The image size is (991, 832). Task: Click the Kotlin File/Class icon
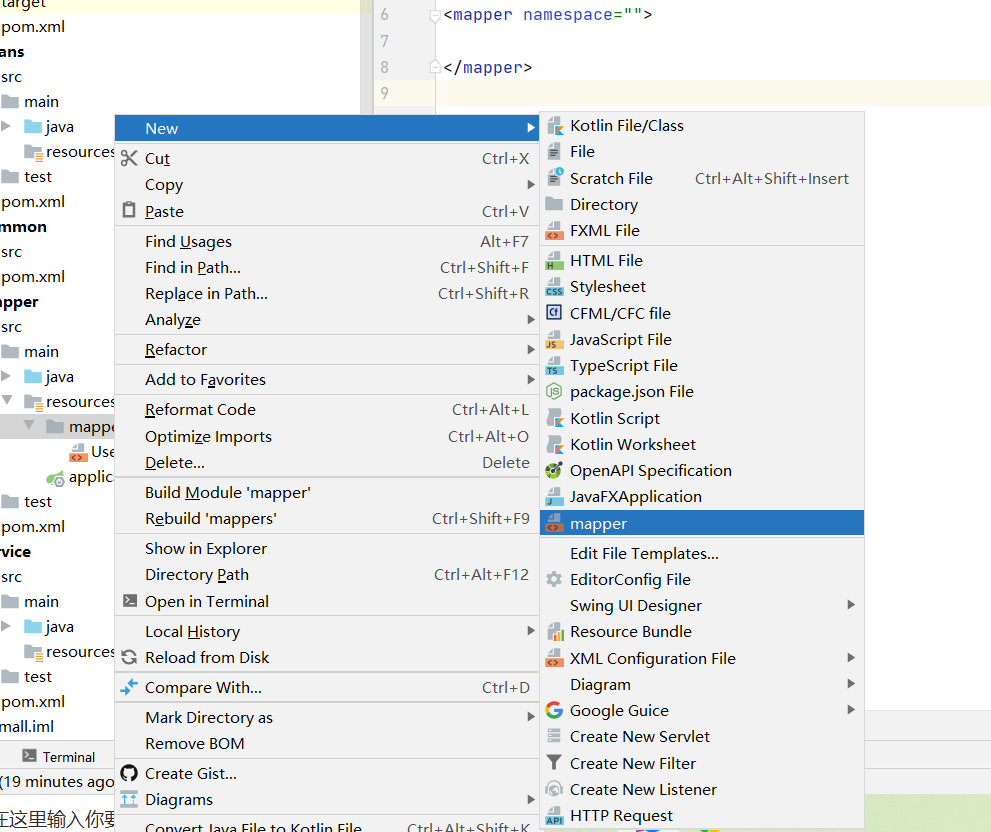(554, 126)
